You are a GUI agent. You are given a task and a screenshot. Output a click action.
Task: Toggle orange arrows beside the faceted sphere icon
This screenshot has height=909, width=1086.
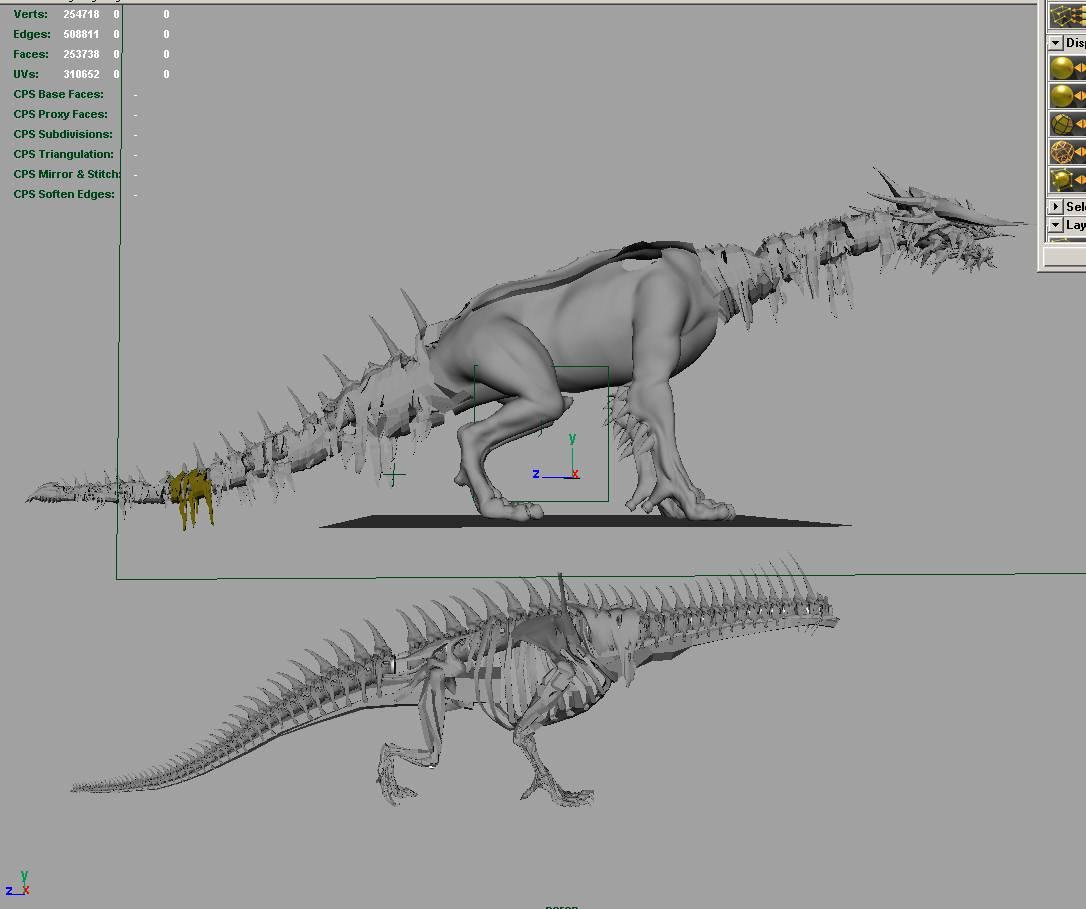tap(1080, 124)
